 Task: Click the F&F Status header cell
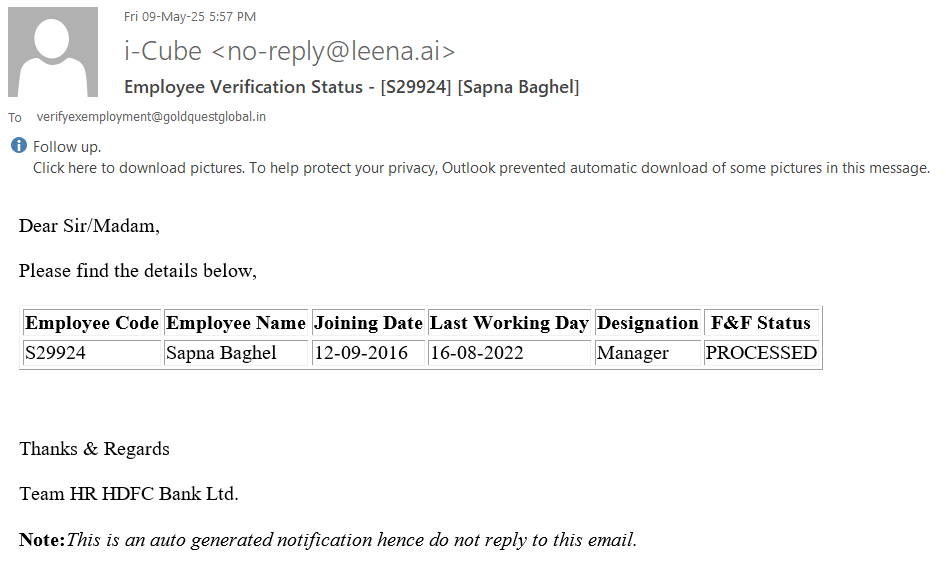[x=760, y=323]
